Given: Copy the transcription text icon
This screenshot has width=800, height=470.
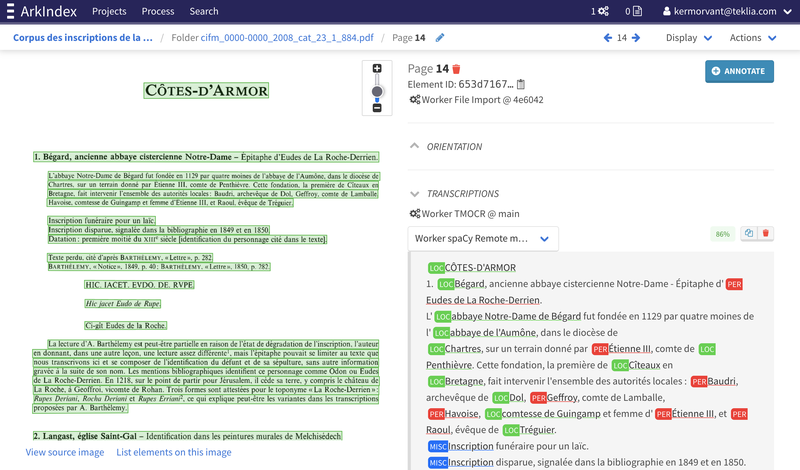Looking at the screenshot, I should 748,233.
